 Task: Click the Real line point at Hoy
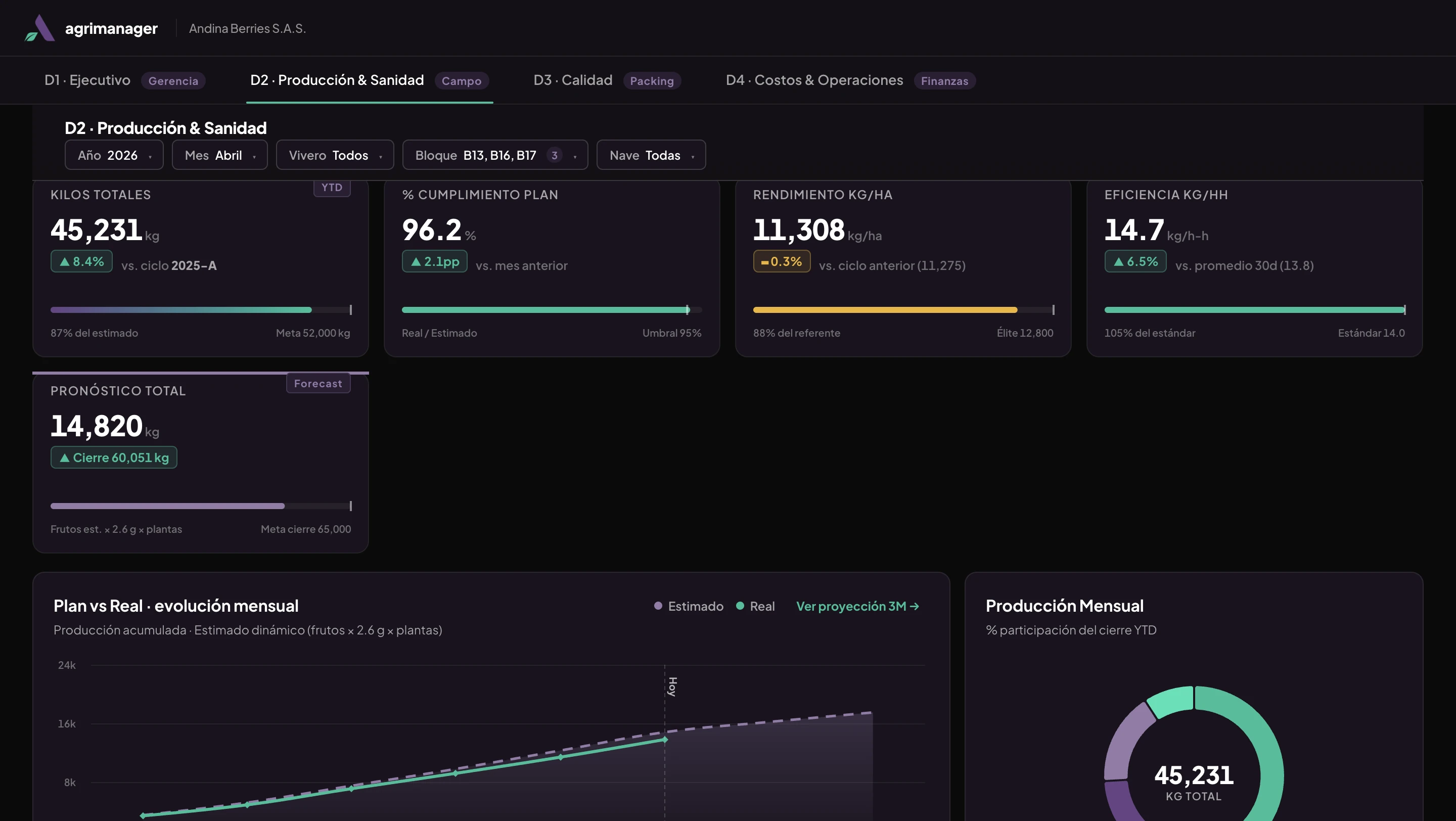point(665,739)
